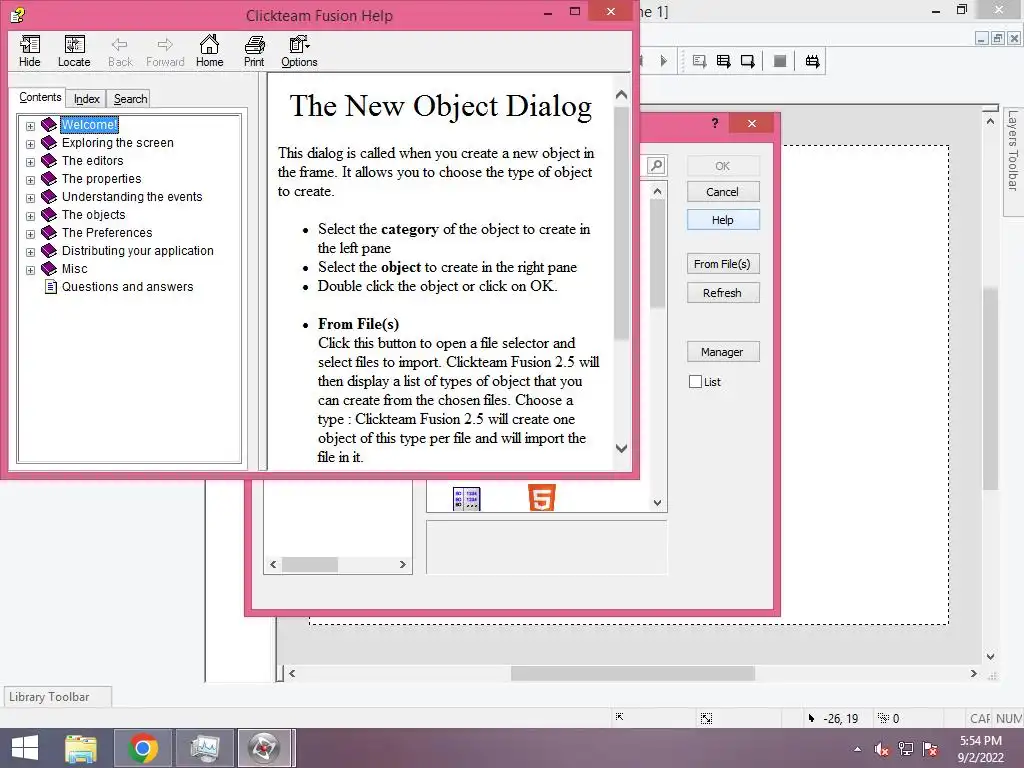Click the dialog's question mark button
The image size is (1024, 768).
click(715, 123)
